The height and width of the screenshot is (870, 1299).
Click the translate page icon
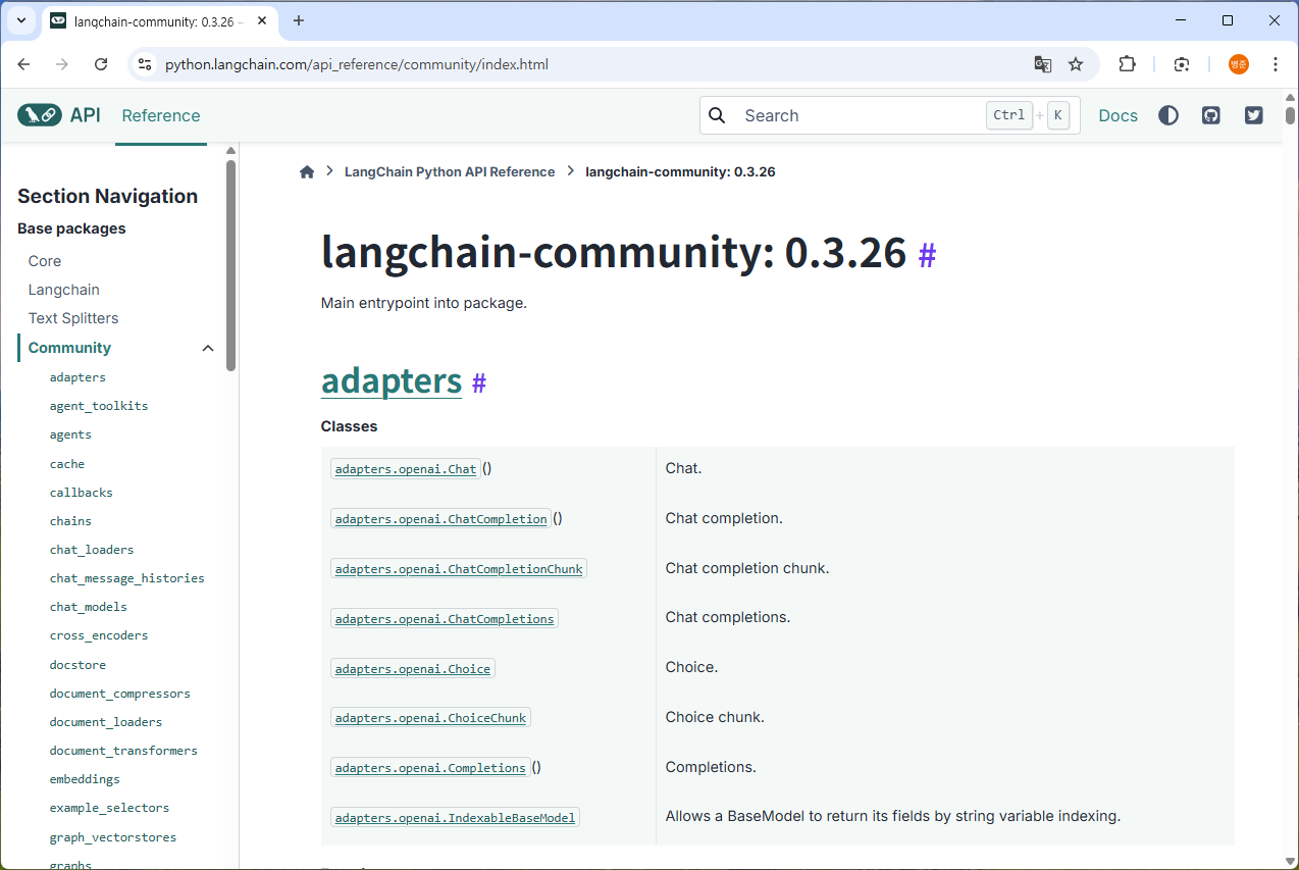coord(1043,64)
